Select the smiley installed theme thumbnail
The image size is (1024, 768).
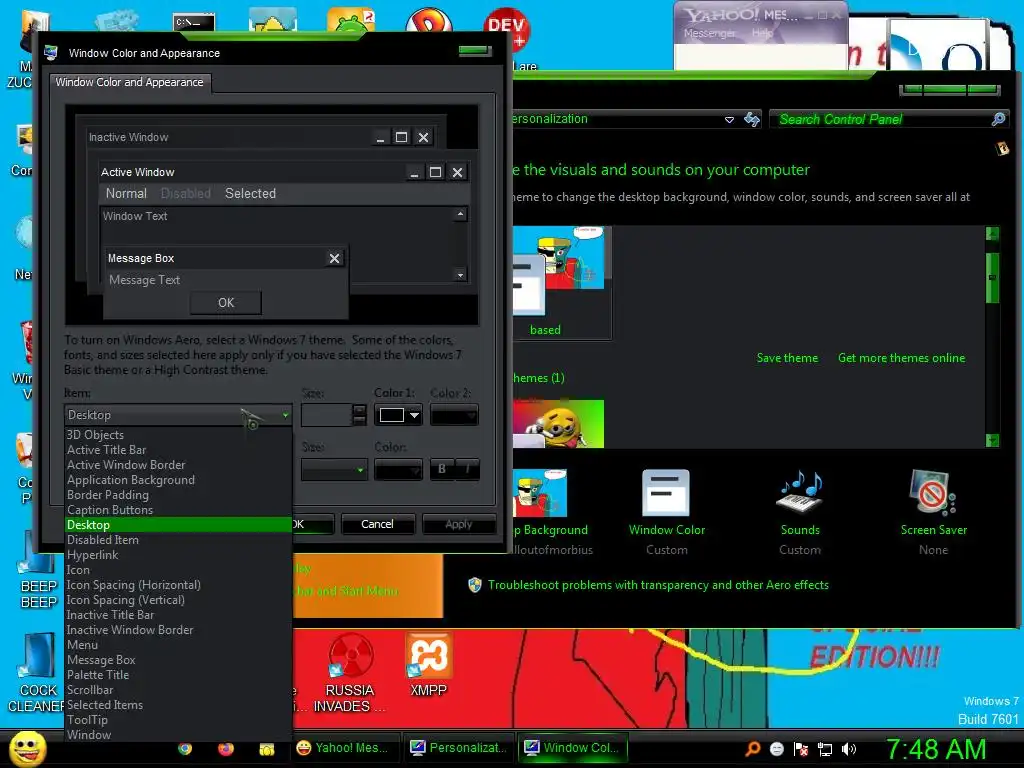click(559, 424)
